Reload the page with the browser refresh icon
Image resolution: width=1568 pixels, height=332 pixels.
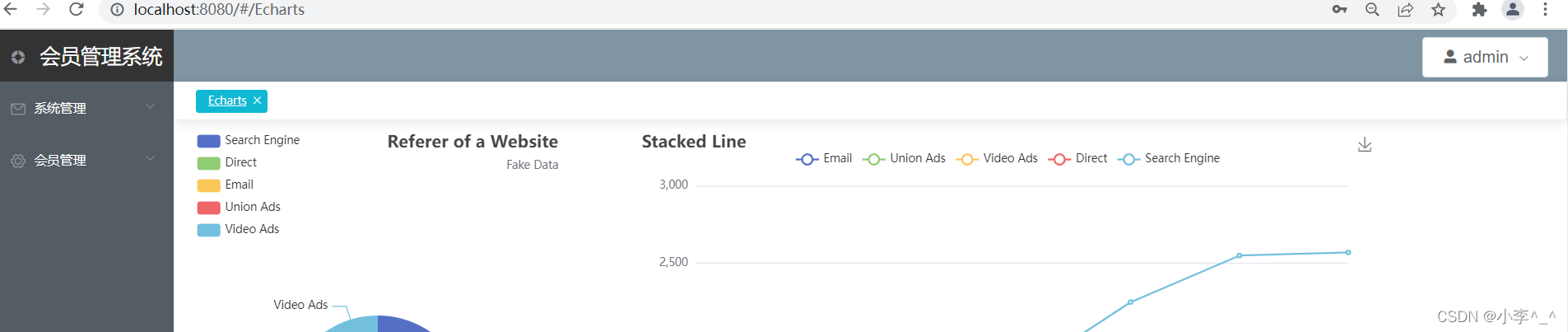(77, 10)
